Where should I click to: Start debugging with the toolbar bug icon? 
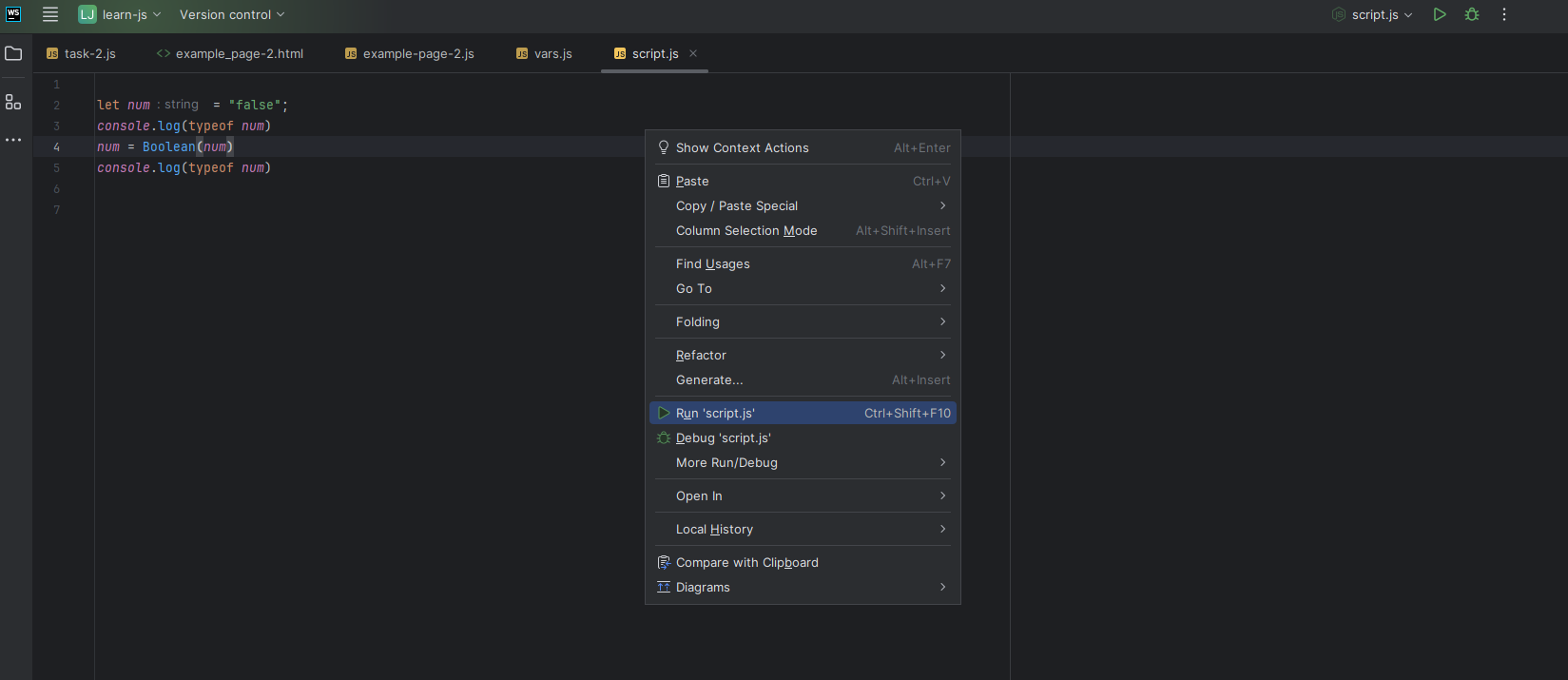coord(1472,14)
